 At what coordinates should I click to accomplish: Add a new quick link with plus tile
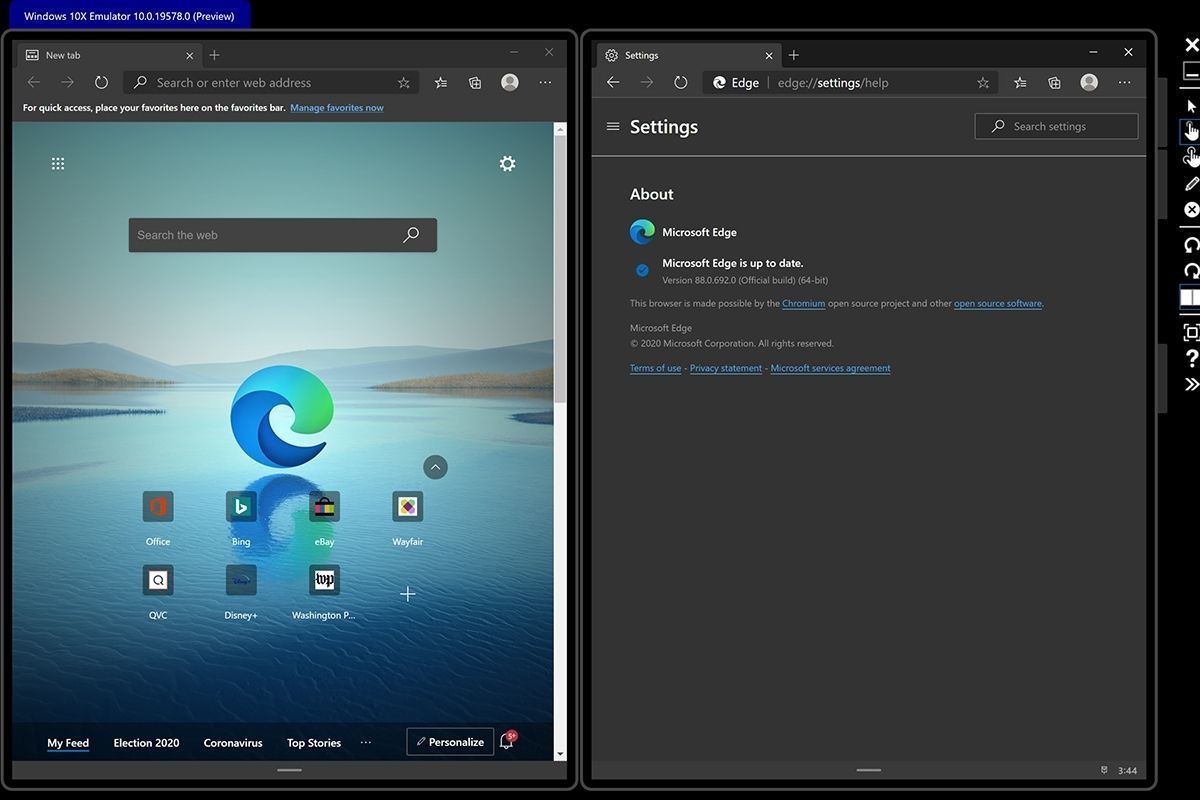point(408,594)
